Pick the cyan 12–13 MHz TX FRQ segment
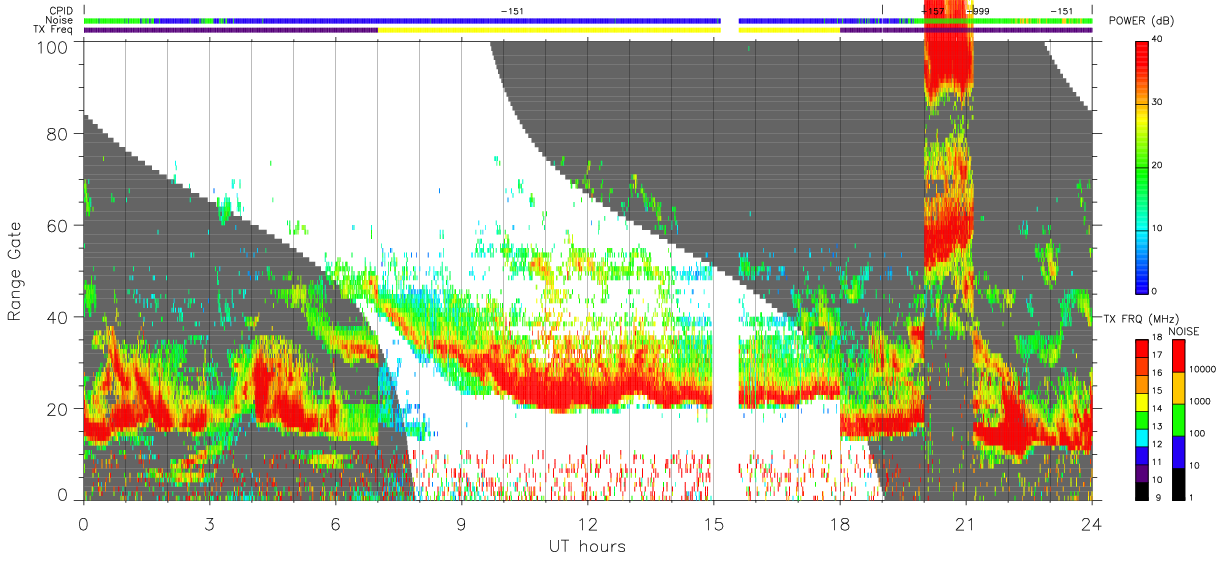 coord(1143,437)
